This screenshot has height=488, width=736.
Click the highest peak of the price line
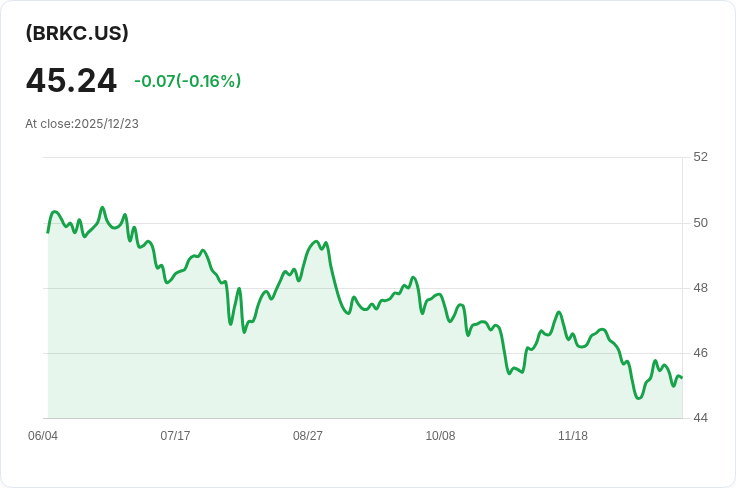point(102,208)
